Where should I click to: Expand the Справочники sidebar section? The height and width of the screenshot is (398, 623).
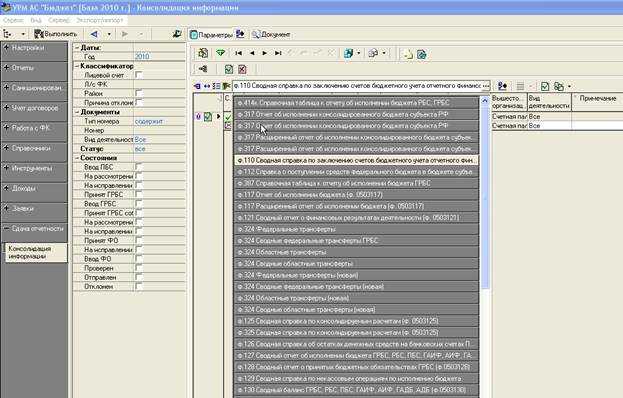click(x=6, y=148)
